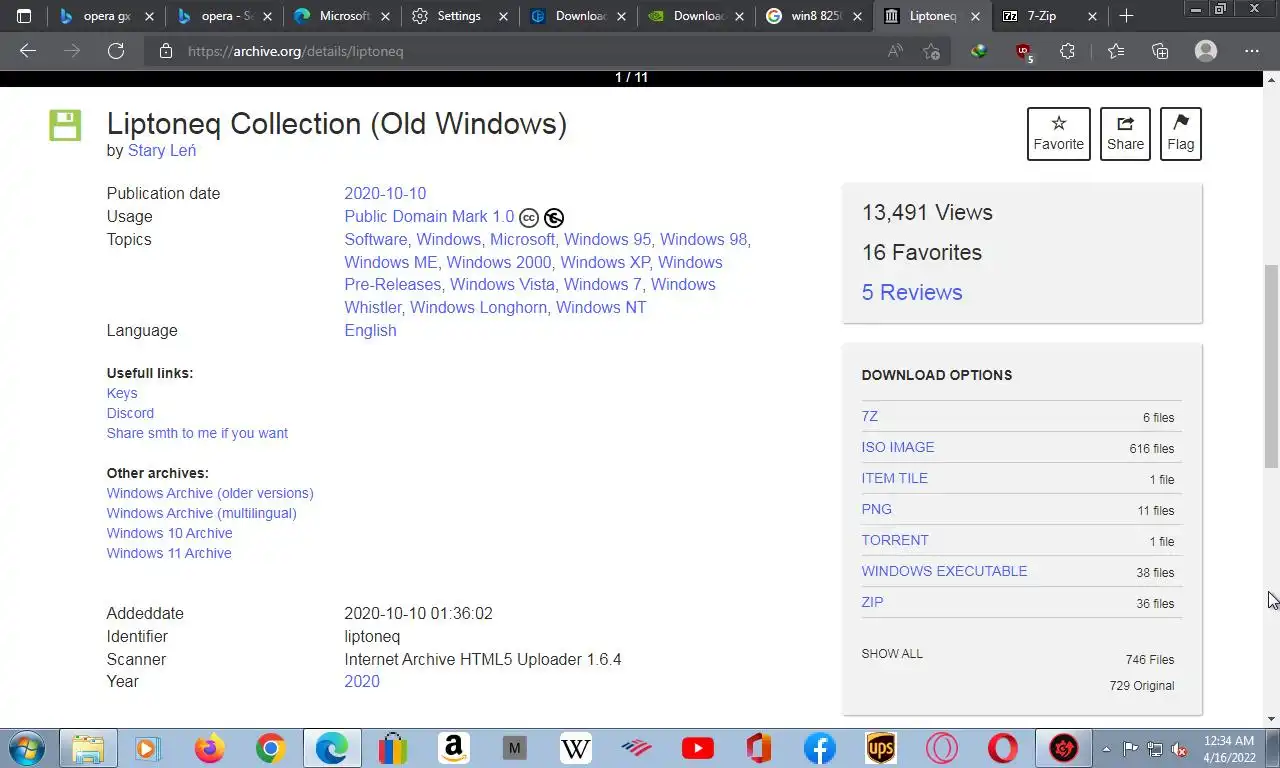The width and height of the screenshot is (1280, 768).
Task: Switch to the win8 8250 Google tab
Action: coord(814,16)
